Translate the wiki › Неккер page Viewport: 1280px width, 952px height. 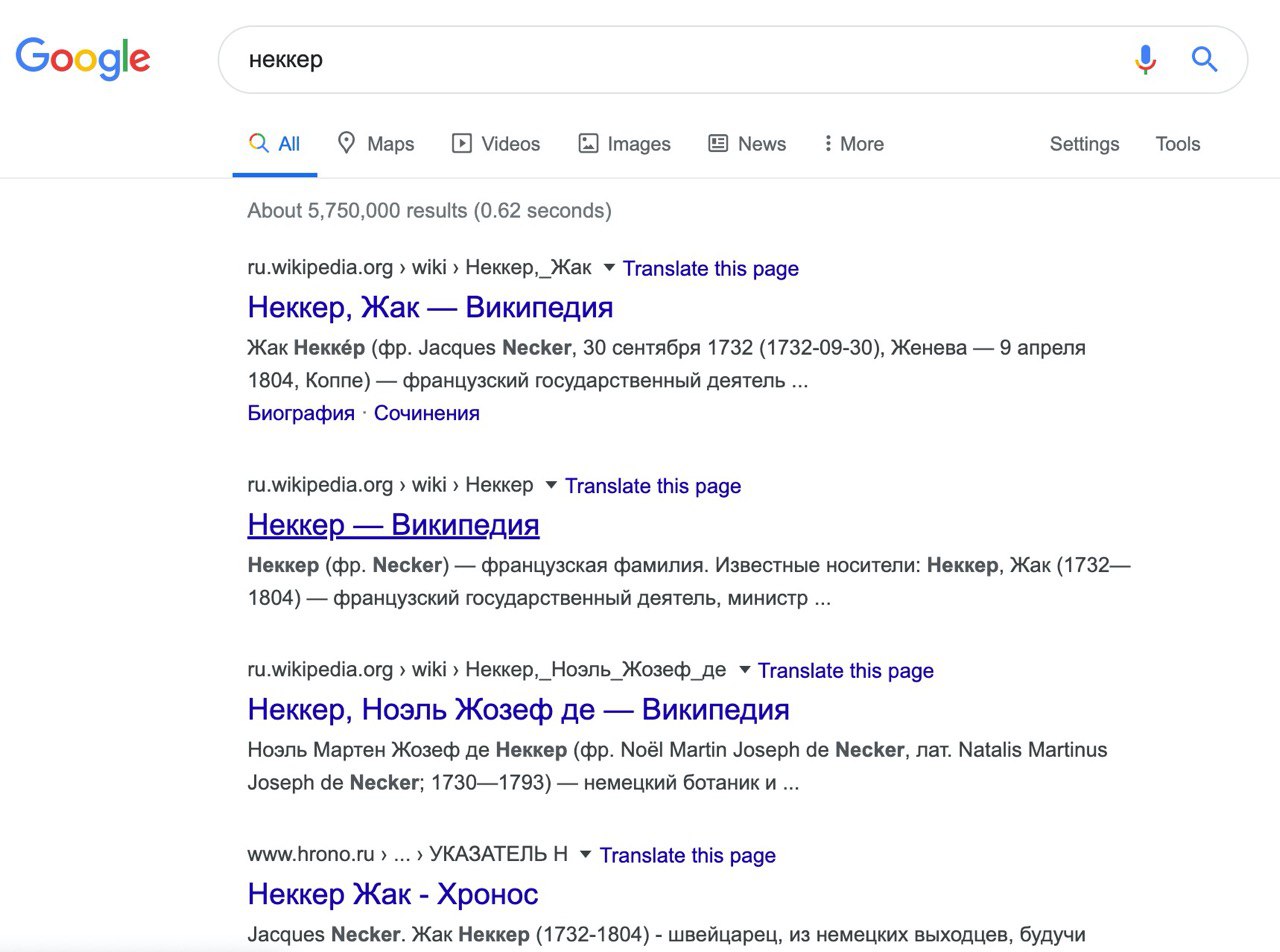[x=653, y=486]
